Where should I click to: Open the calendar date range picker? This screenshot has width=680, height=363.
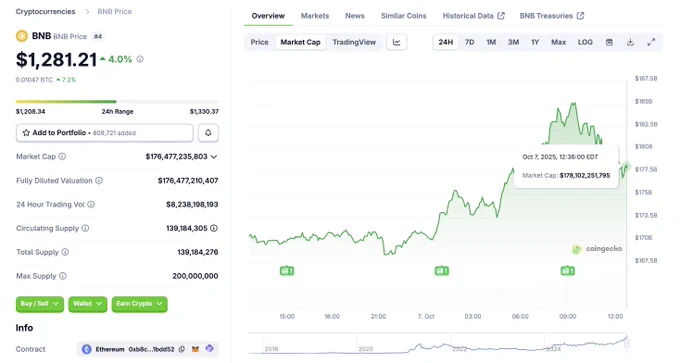point(609,42)
